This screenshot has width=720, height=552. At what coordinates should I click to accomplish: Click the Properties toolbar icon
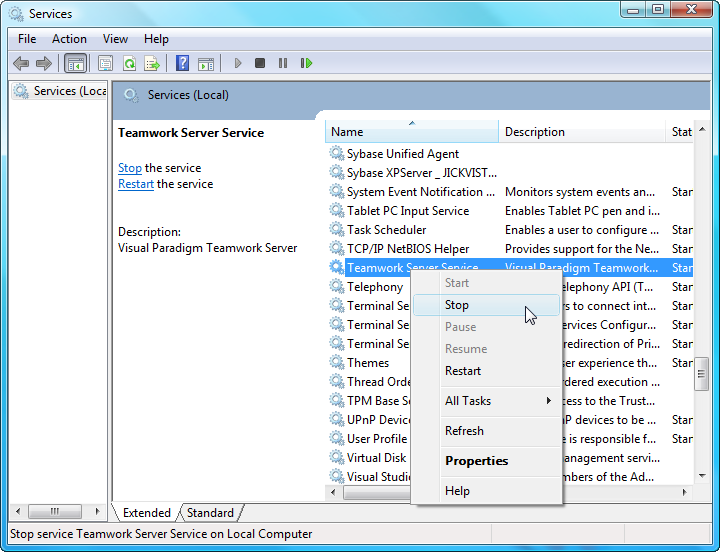106,63
